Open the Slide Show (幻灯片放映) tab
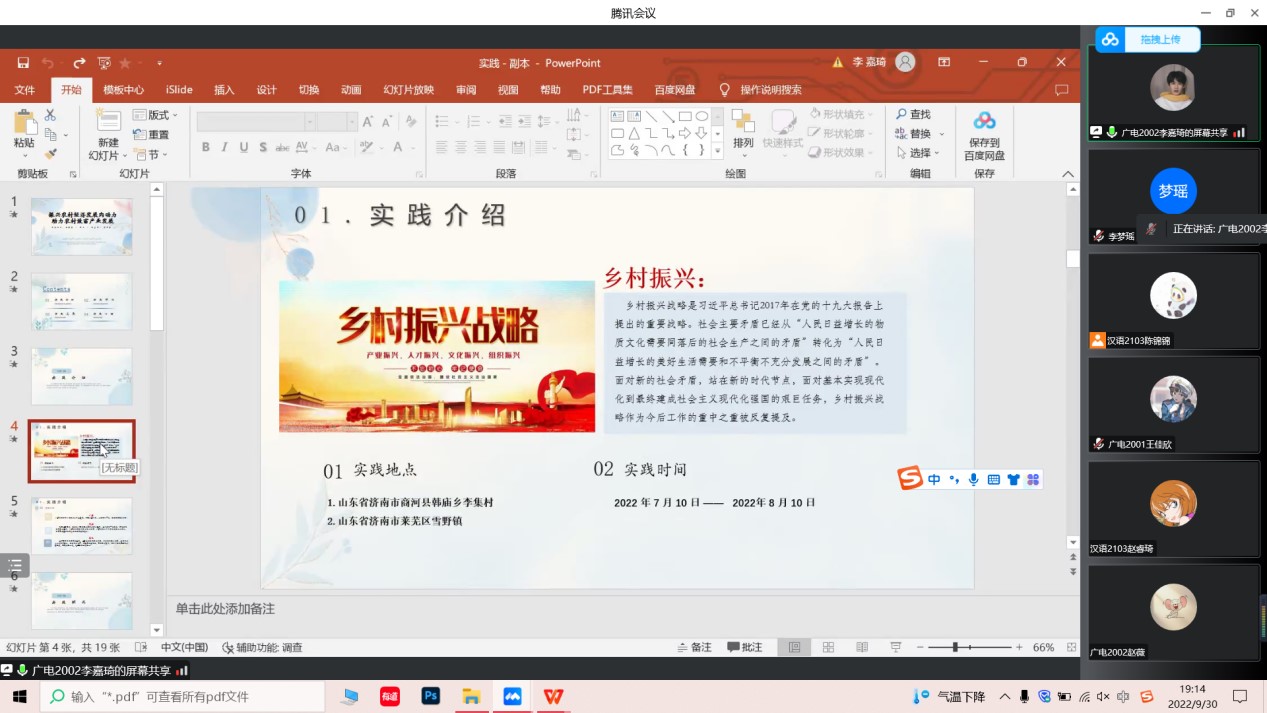The image size is (1267, 713). click(408, 90)
